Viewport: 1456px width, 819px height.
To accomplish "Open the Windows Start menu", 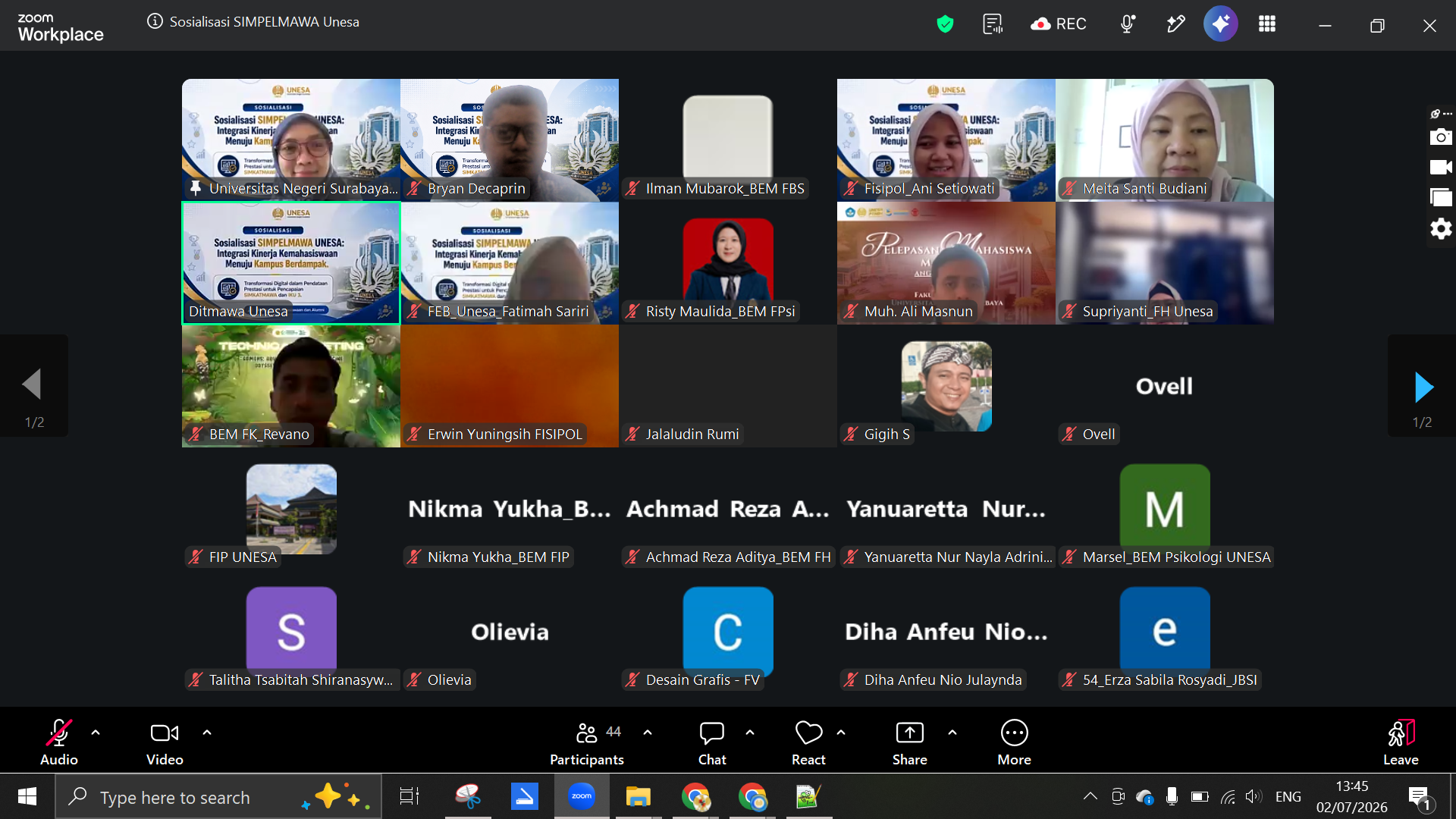I will [x=27, y=796].
